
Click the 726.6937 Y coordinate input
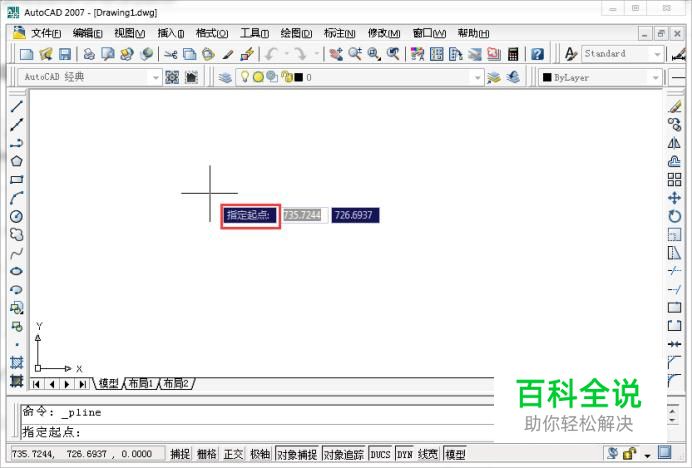click(355, 215)
